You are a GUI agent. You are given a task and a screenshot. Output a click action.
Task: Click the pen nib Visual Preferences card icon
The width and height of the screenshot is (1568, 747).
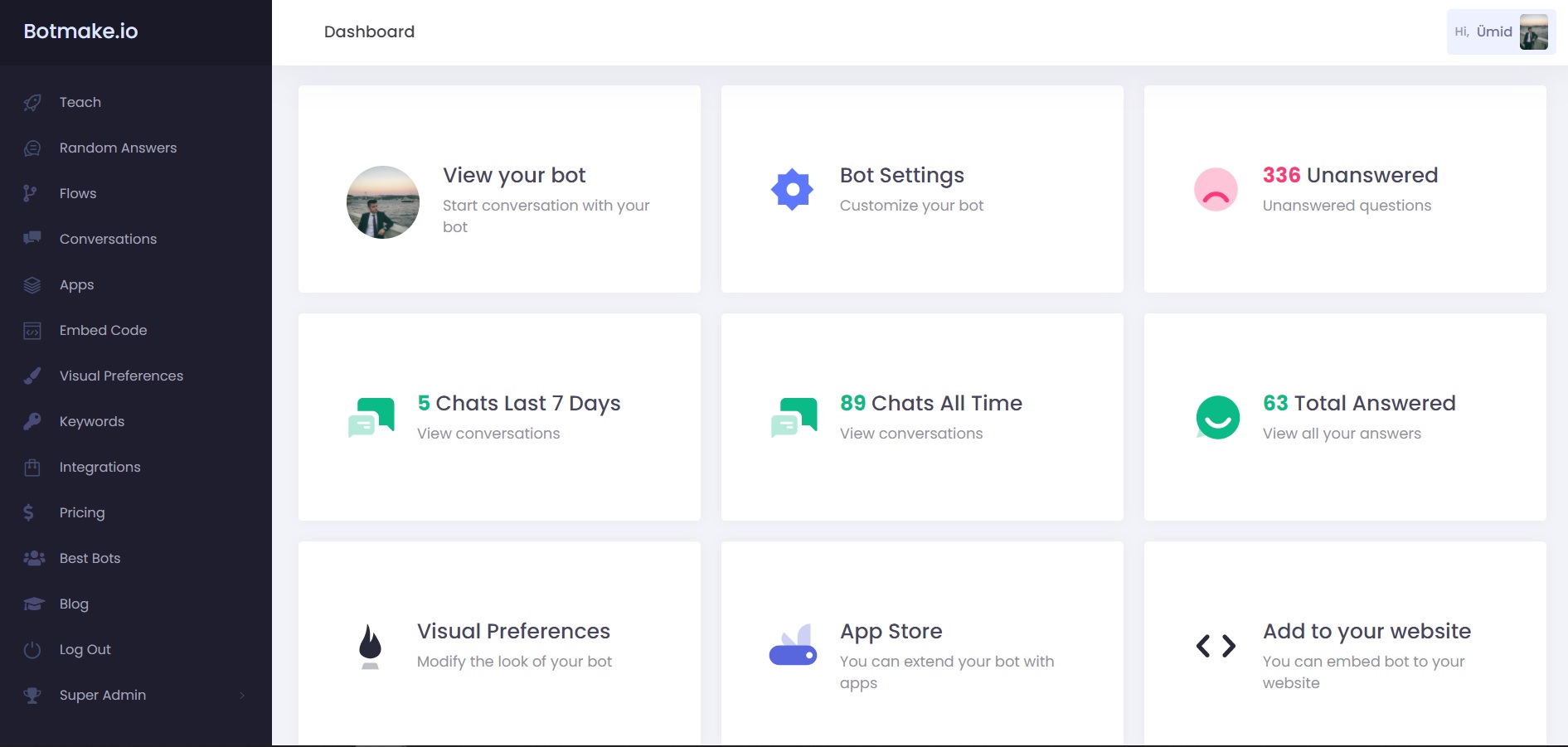tap(370, 646)
